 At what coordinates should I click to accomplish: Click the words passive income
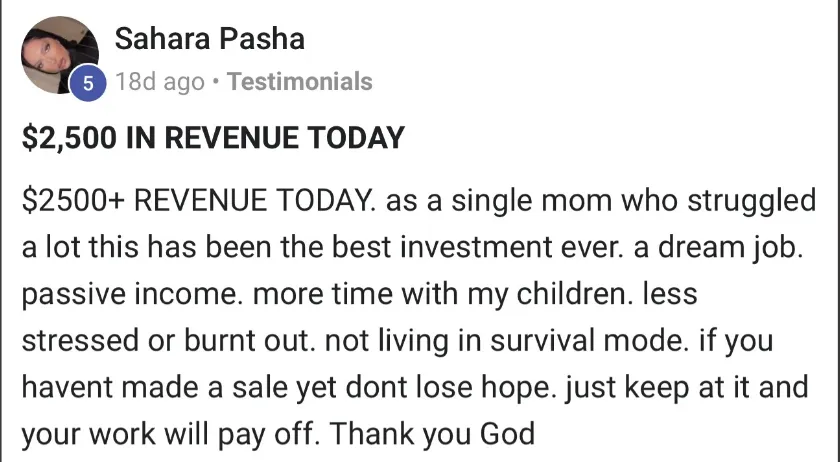(x=129, y=295)
